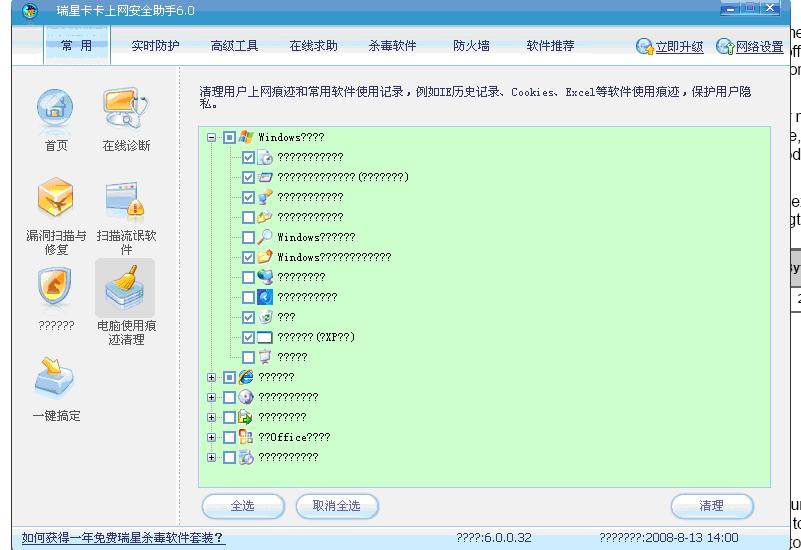Screen dimensions: 801x550
Task: Click the folder icon beside Windows???????????
Action: pyautogui.click(x=265, y=256)
